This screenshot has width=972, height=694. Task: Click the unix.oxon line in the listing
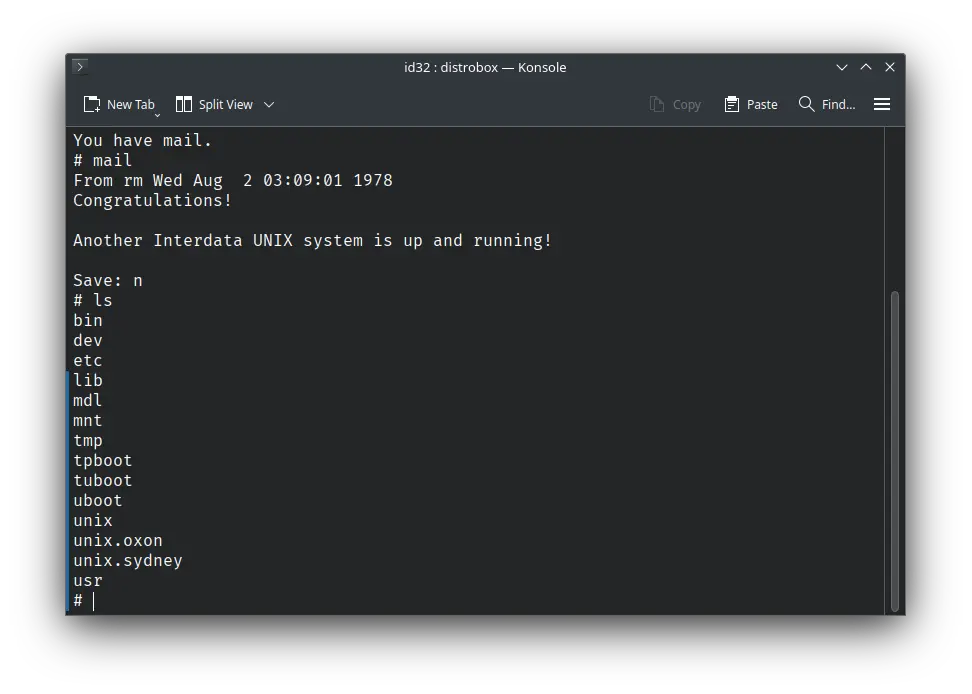tap(117, 540)
